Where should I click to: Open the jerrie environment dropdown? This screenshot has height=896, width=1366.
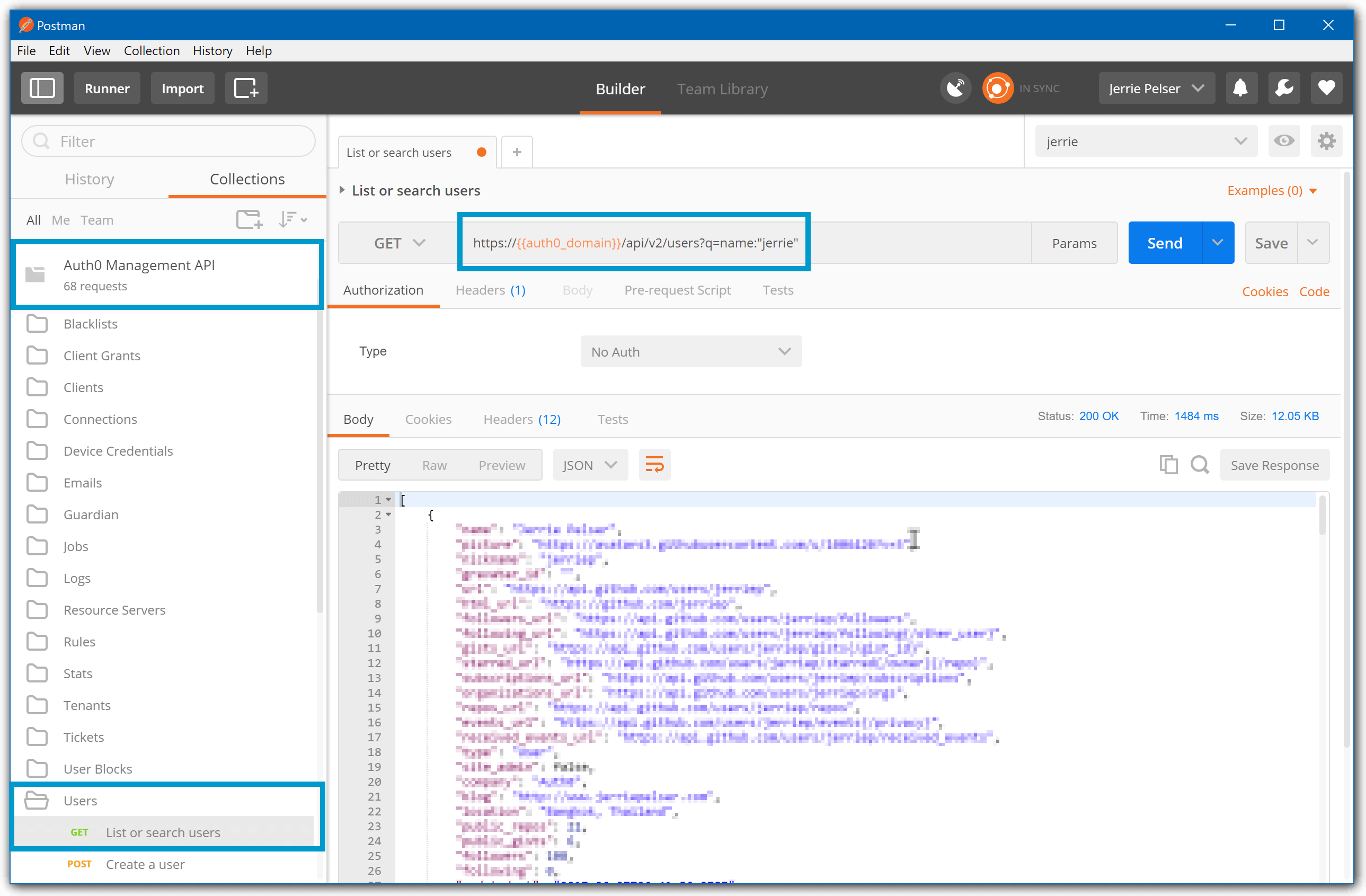(1145, 140)
